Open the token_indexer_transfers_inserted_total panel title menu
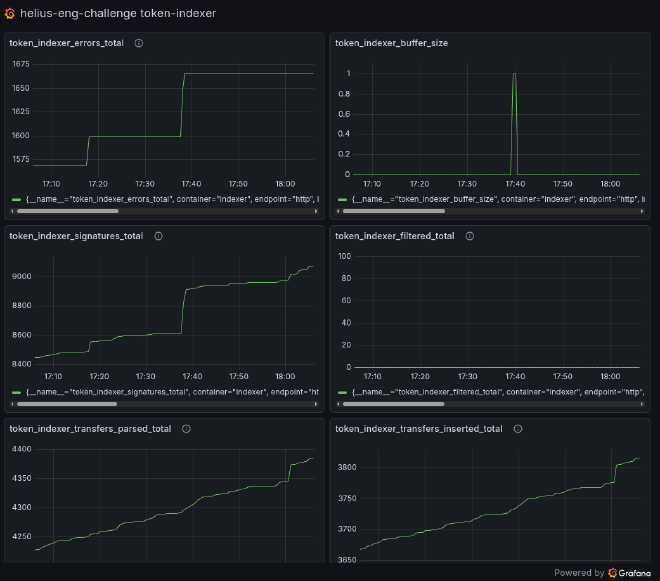 [x=419, y=428]
